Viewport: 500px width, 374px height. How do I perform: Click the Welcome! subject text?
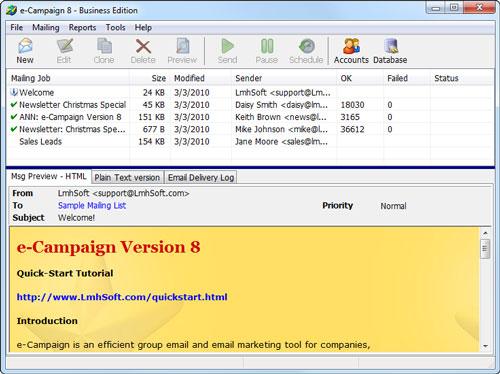(76, 218)
